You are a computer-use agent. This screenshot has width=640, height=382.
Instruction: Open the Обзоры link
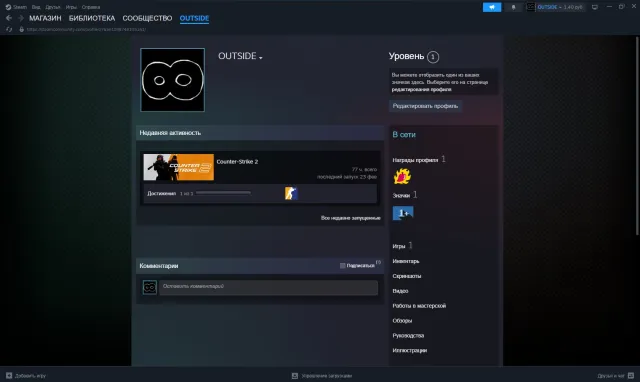402,321
